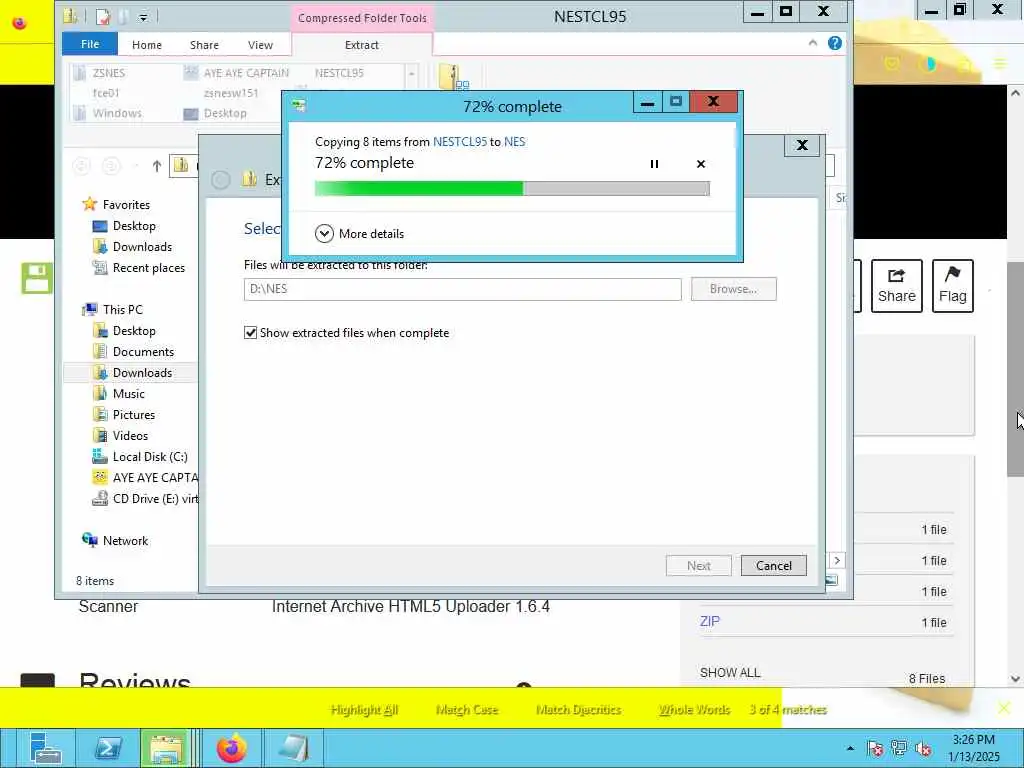Open Documents under This PC
The image size is (1024, 768).
tap(143, 352)
